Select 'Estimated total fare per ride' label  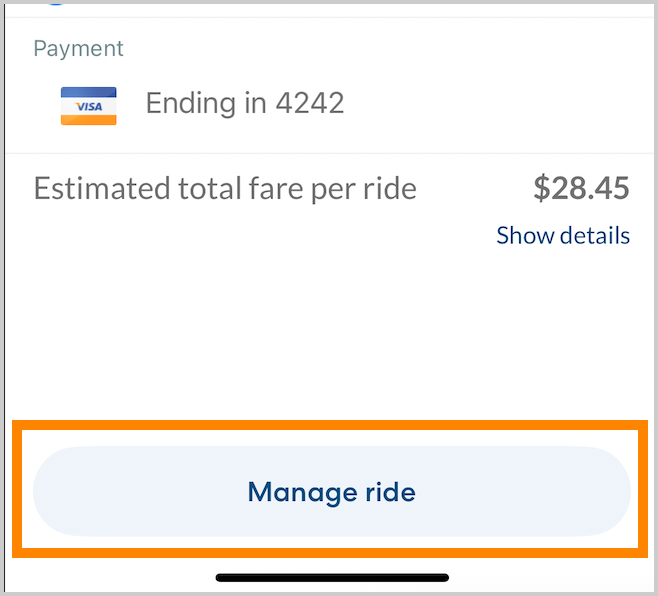[x=225, y=188]
